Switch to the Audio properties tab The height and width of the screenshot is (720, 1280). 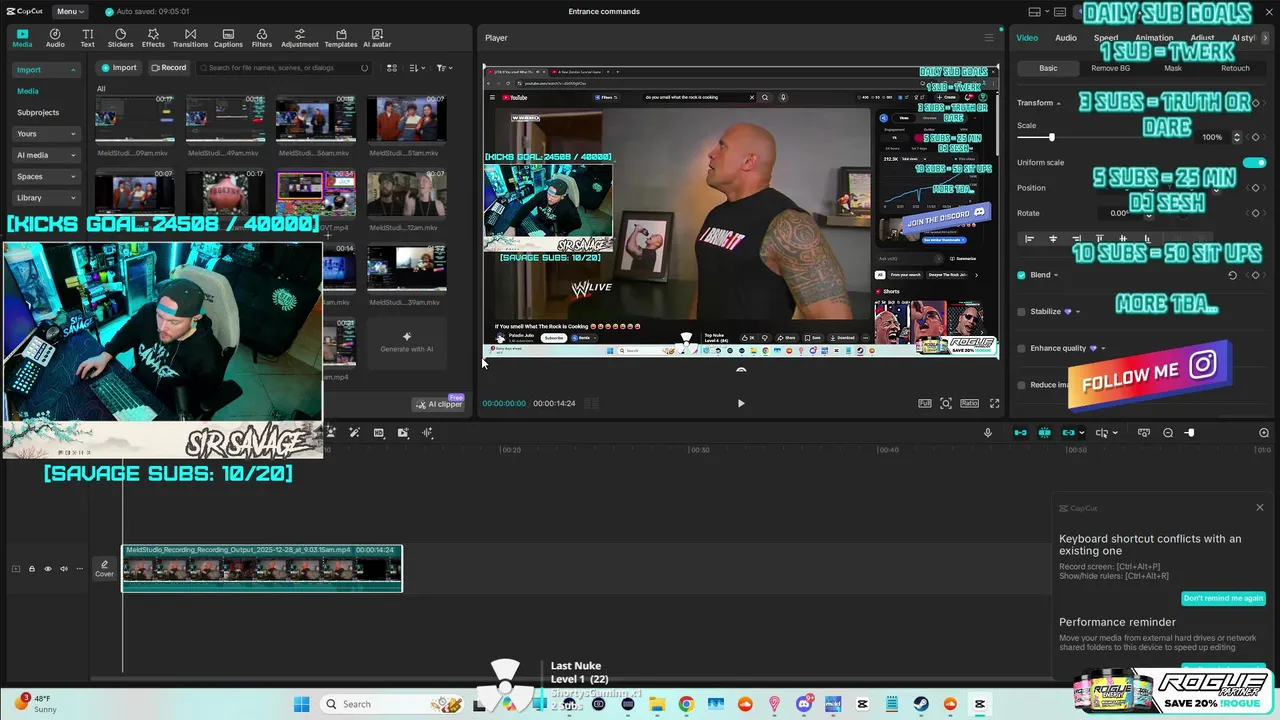[x=1066, y=38]
